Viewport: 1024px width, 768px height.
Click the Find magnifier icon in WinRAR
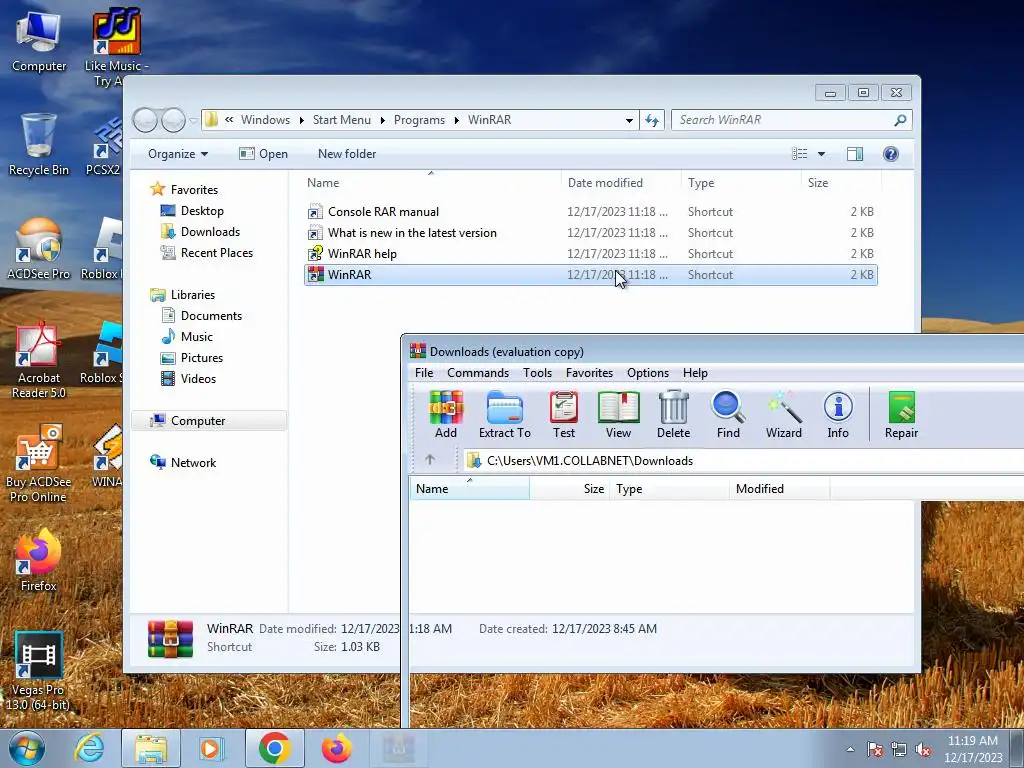(x=728, y=414)
